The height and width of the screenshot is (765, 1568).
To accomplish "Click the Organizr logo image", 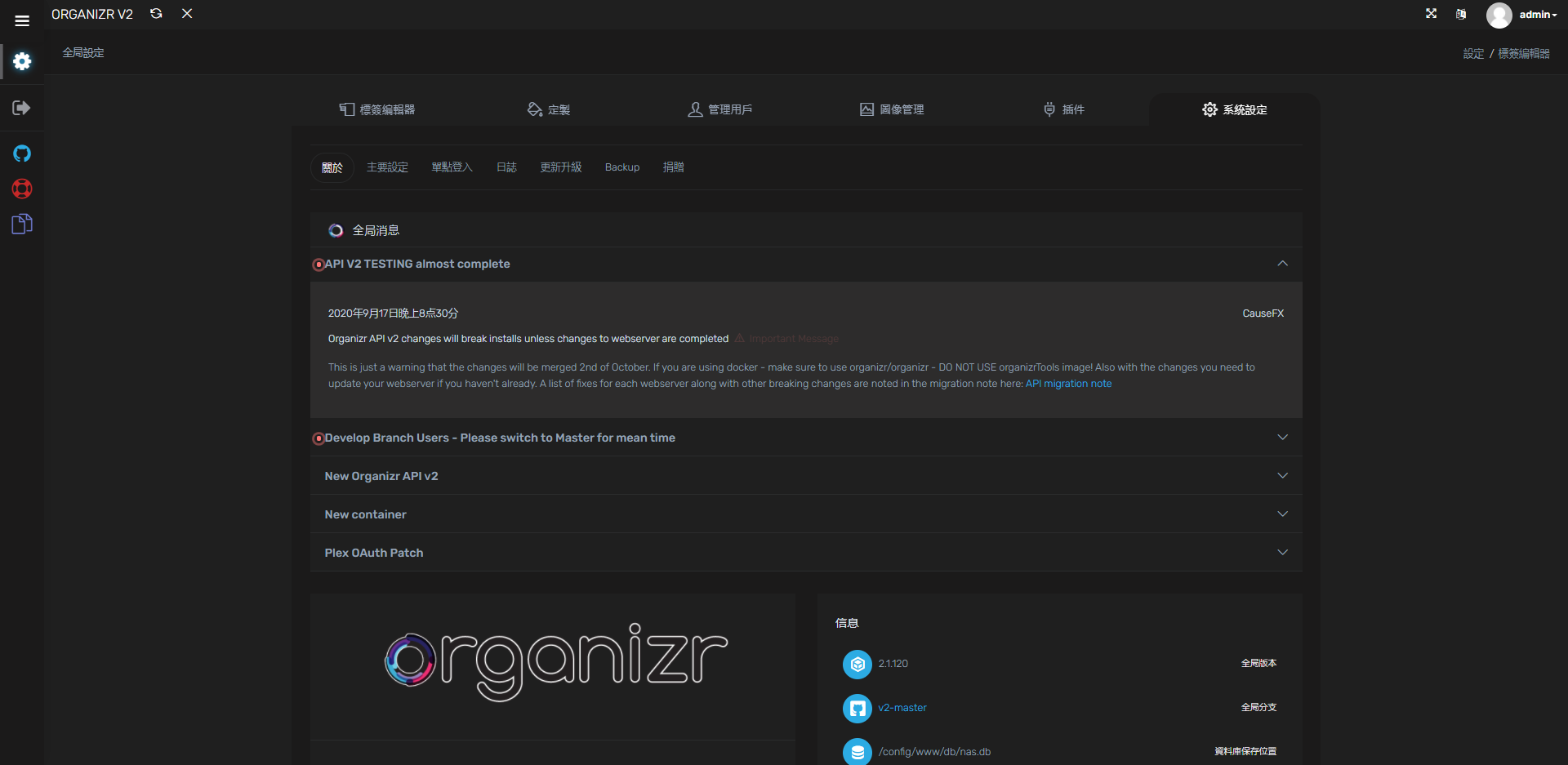I will [555, 661].
